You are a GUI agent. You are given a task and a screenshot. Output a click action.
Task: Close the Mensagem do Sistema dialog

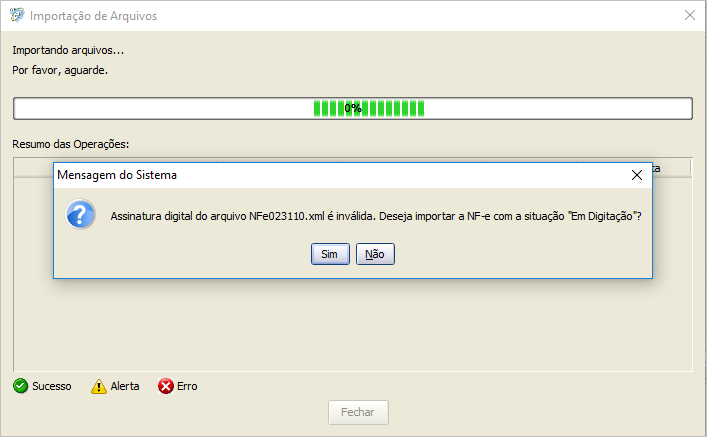637,175
